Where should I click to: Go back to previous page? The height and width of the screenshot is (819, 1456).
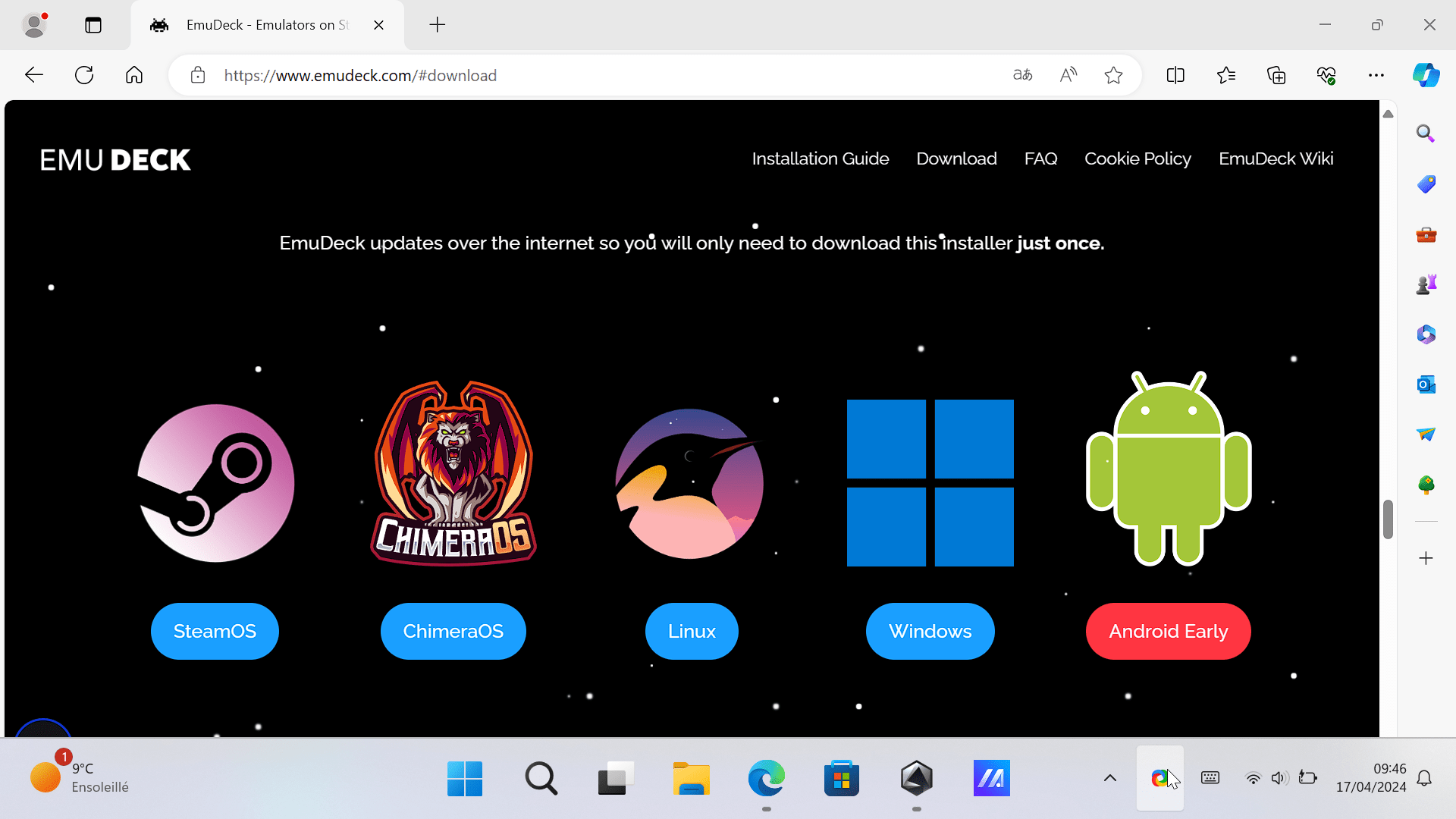[34, 75]
